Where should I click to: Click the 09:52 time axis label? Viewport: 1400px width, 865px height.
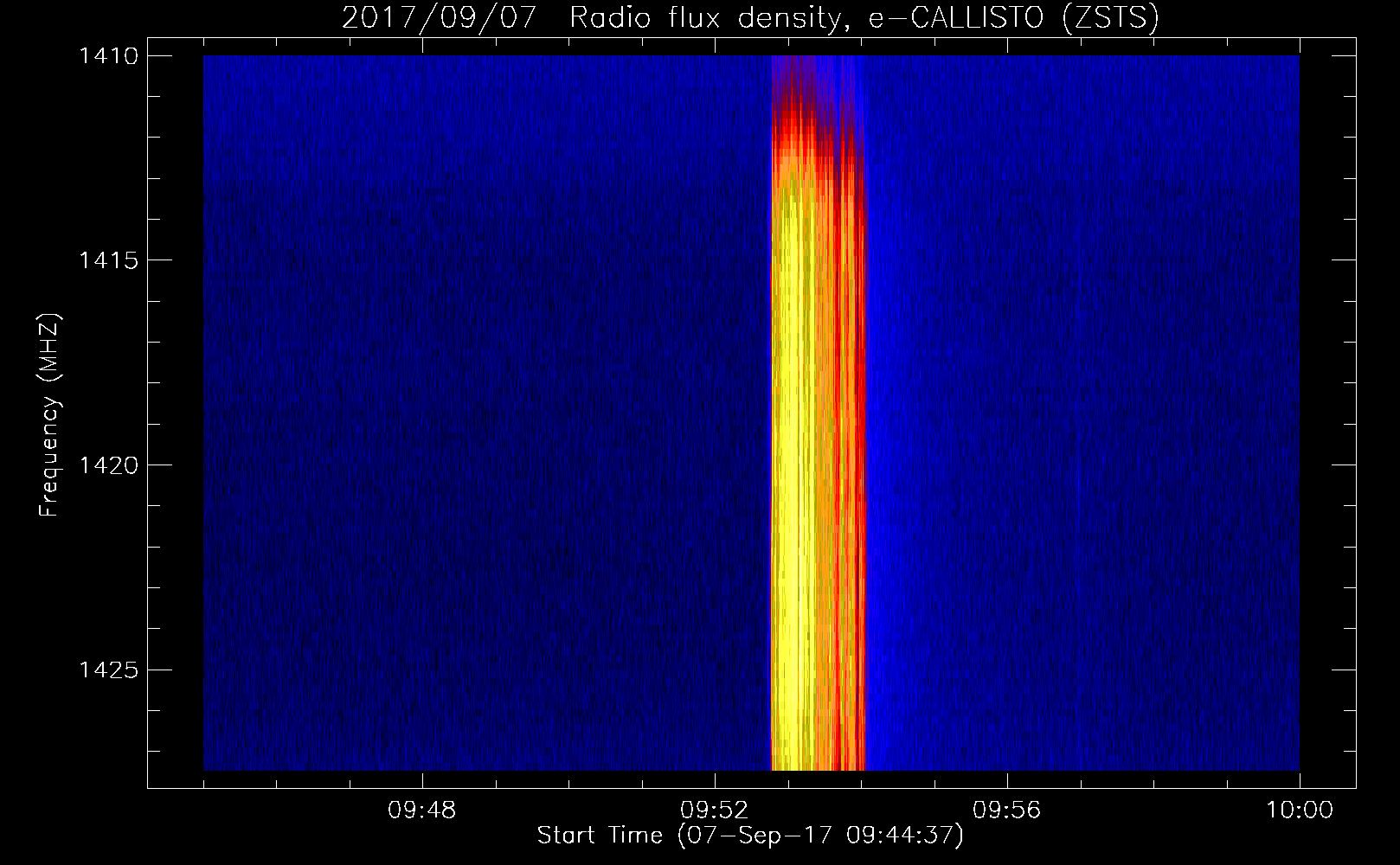(x=715, y=811)
